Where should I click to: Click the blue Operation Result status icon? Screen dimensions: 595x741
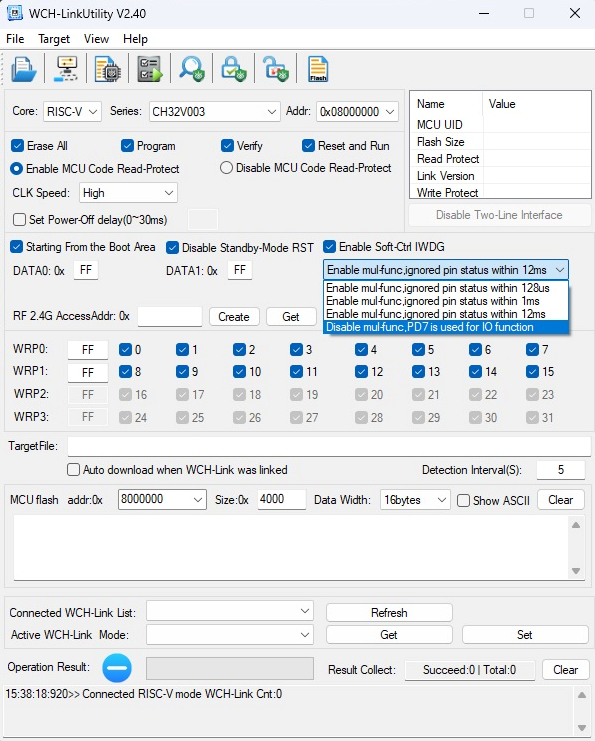click(117, 668)
